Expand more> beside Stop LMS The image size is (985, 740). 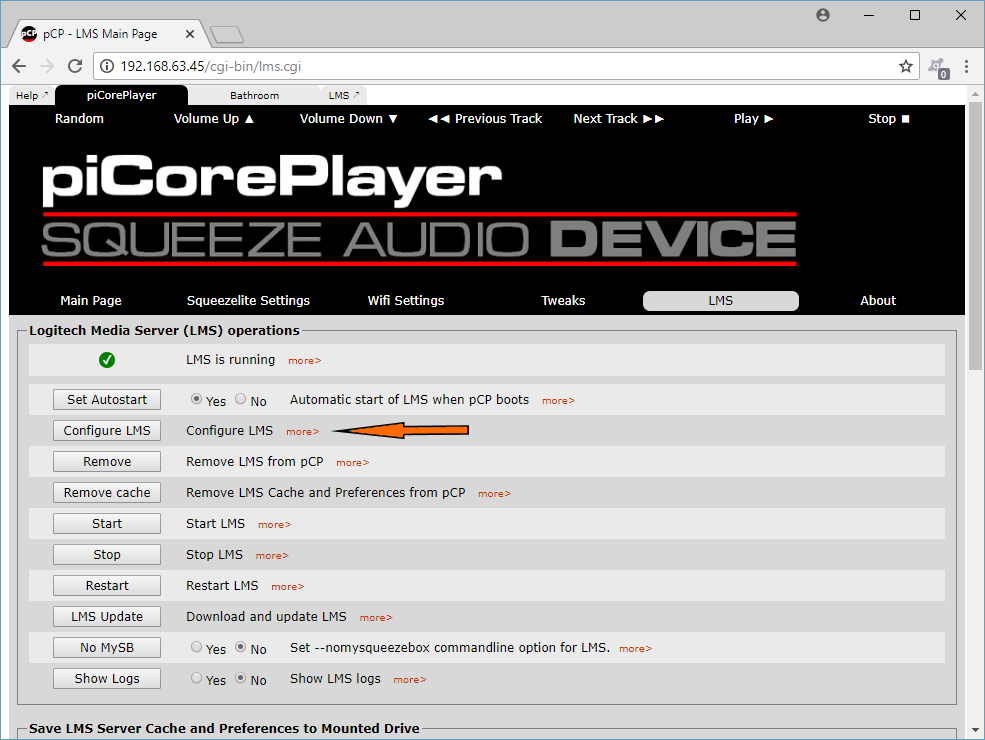pos(272,555)
